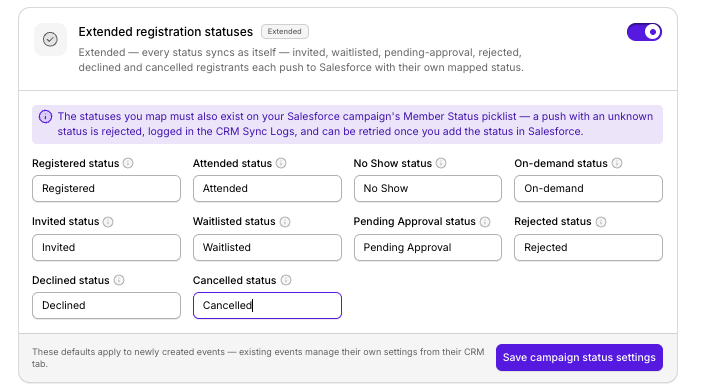Focus the Rejected status input field
Viewport: 704px width, 391px height.
tap(588, 247)
